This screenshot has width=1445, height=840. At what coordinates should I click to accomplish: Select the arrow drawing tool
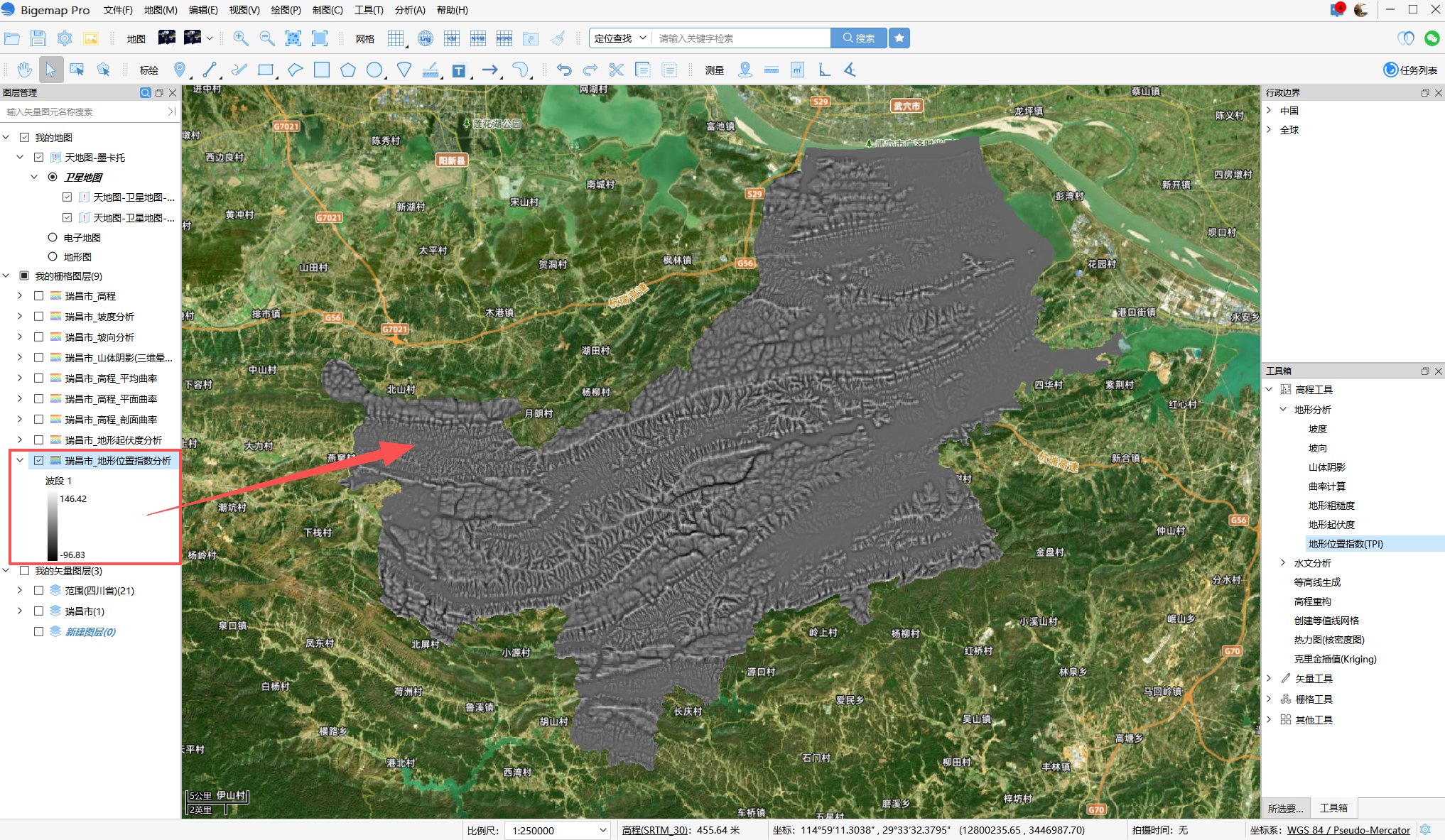coord(490,70)
